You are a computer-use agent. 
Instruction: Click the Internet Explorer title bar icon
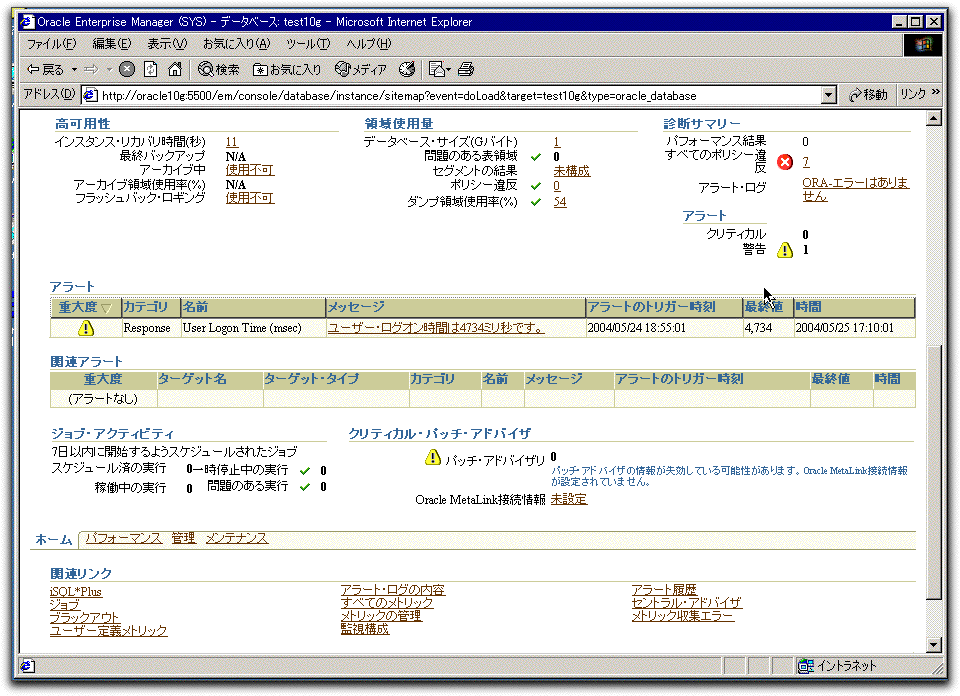point(28,22)
